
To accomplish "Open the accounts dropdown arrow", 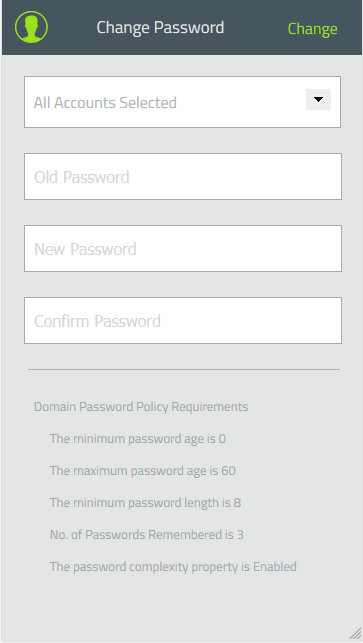I will pyautogui.click(x=318, y=99).
